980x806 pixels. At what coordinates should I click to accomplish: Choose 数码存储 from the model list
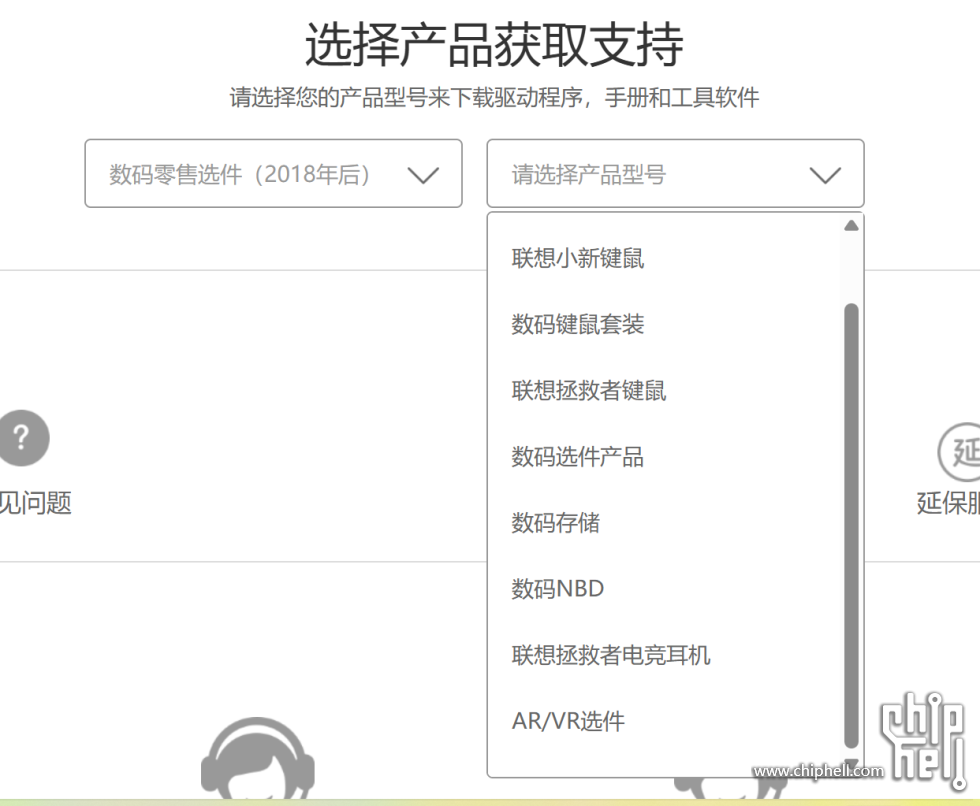click(556, 523)
